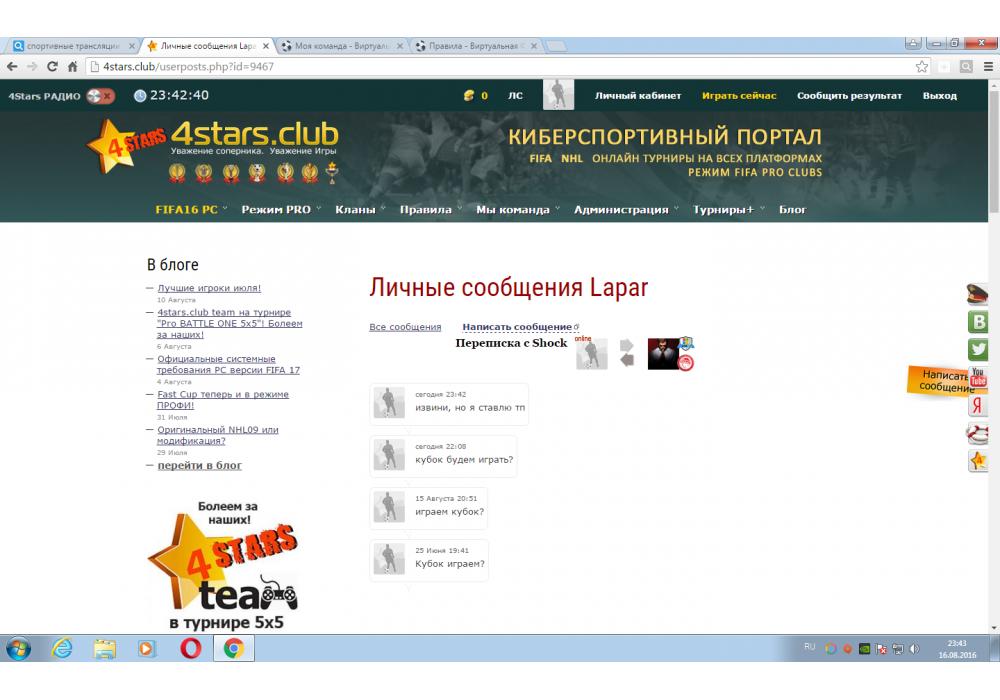Click the Все сообщения link
The width and height of the screenshot is (1000, 700).
pos(405,327)
